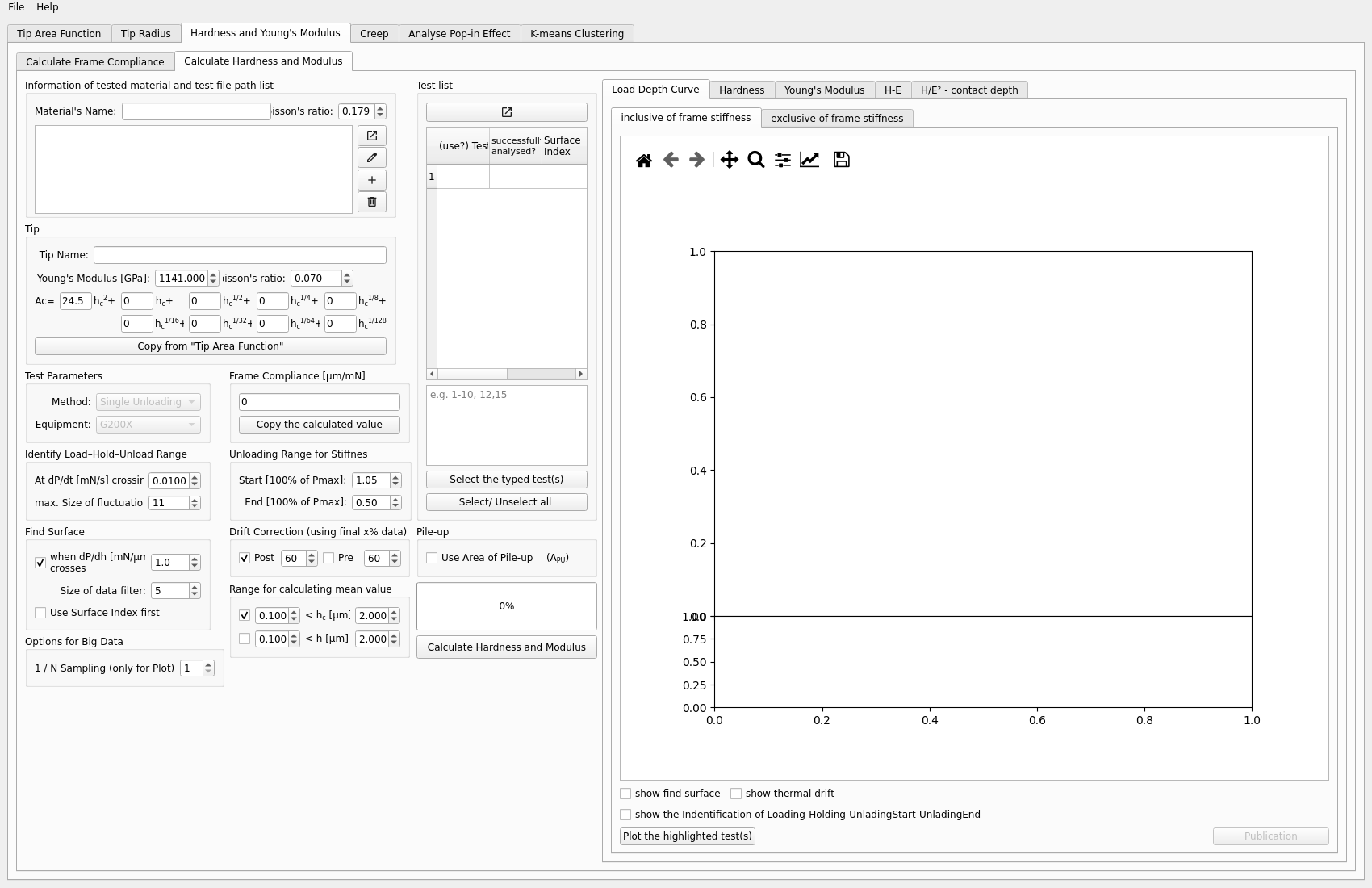Click the matplotlib Home reset view icon
This screenshot has width=1372, height=888.
tap(643, 160)
